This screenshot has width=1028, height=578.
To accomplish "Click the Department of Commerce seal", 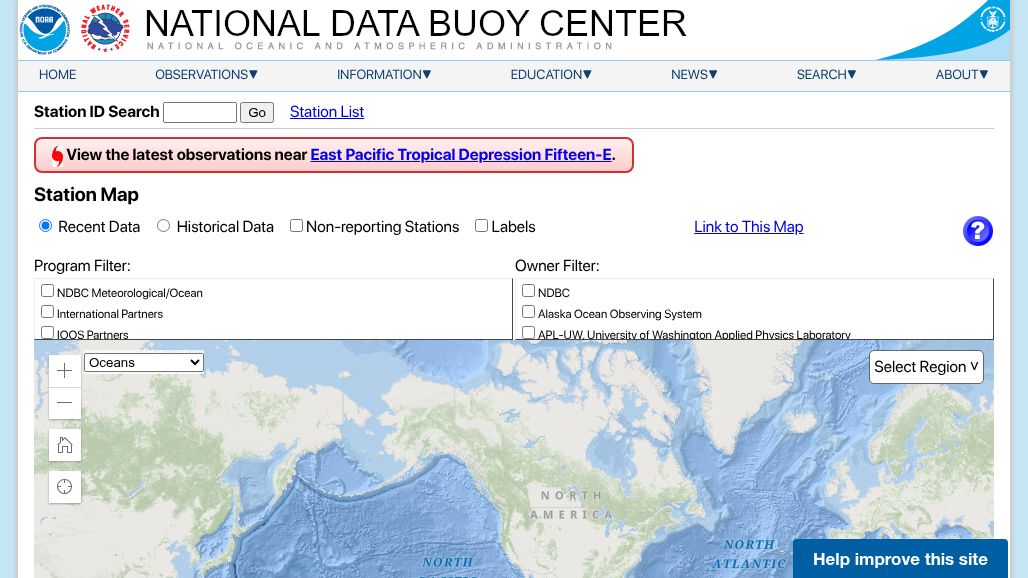I will (x=992, y=19).
